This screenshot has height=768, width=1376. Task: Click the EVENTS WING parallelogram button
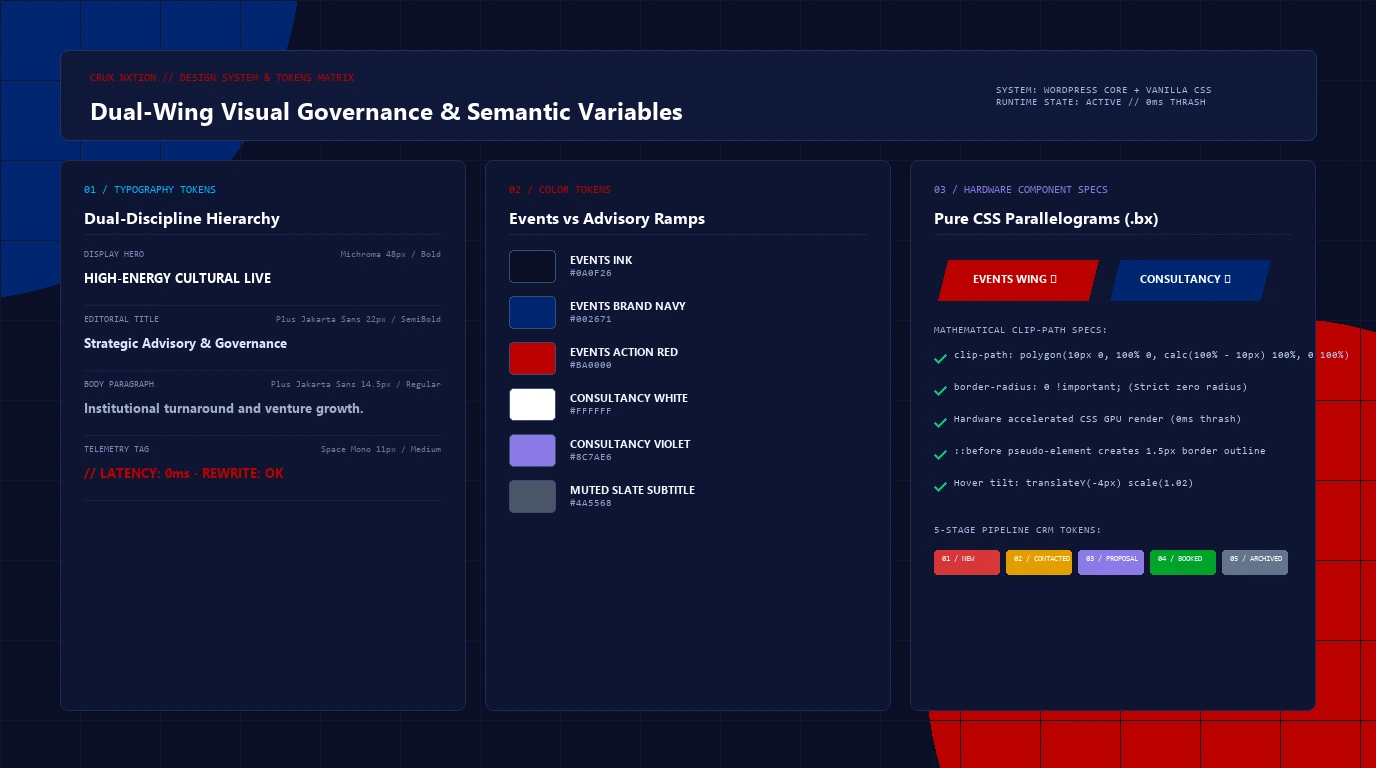(1018, 280)
